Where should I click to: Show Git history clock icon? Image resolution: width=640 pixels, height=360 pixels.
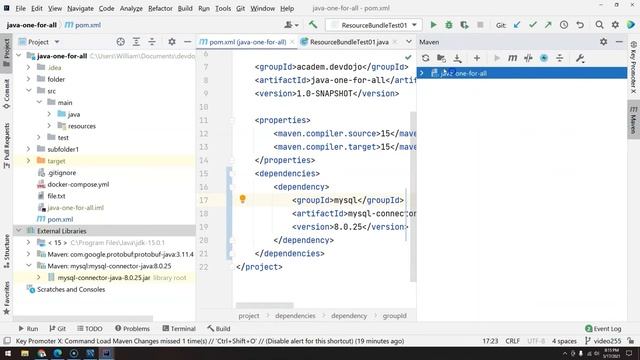coord(564,25)
